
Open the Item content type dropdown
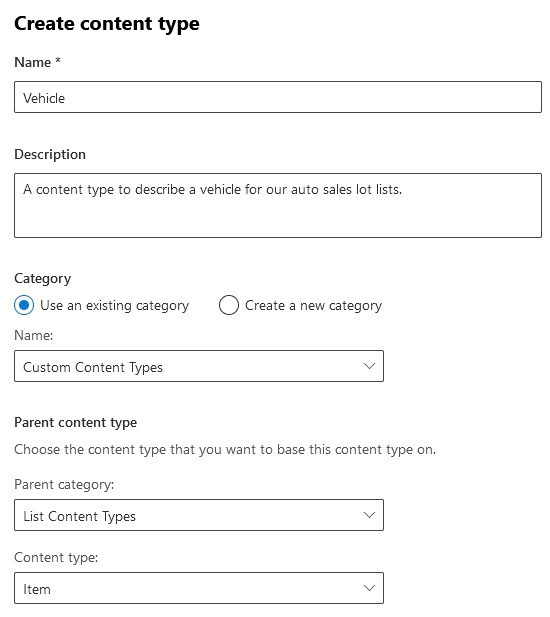(199, 588)
